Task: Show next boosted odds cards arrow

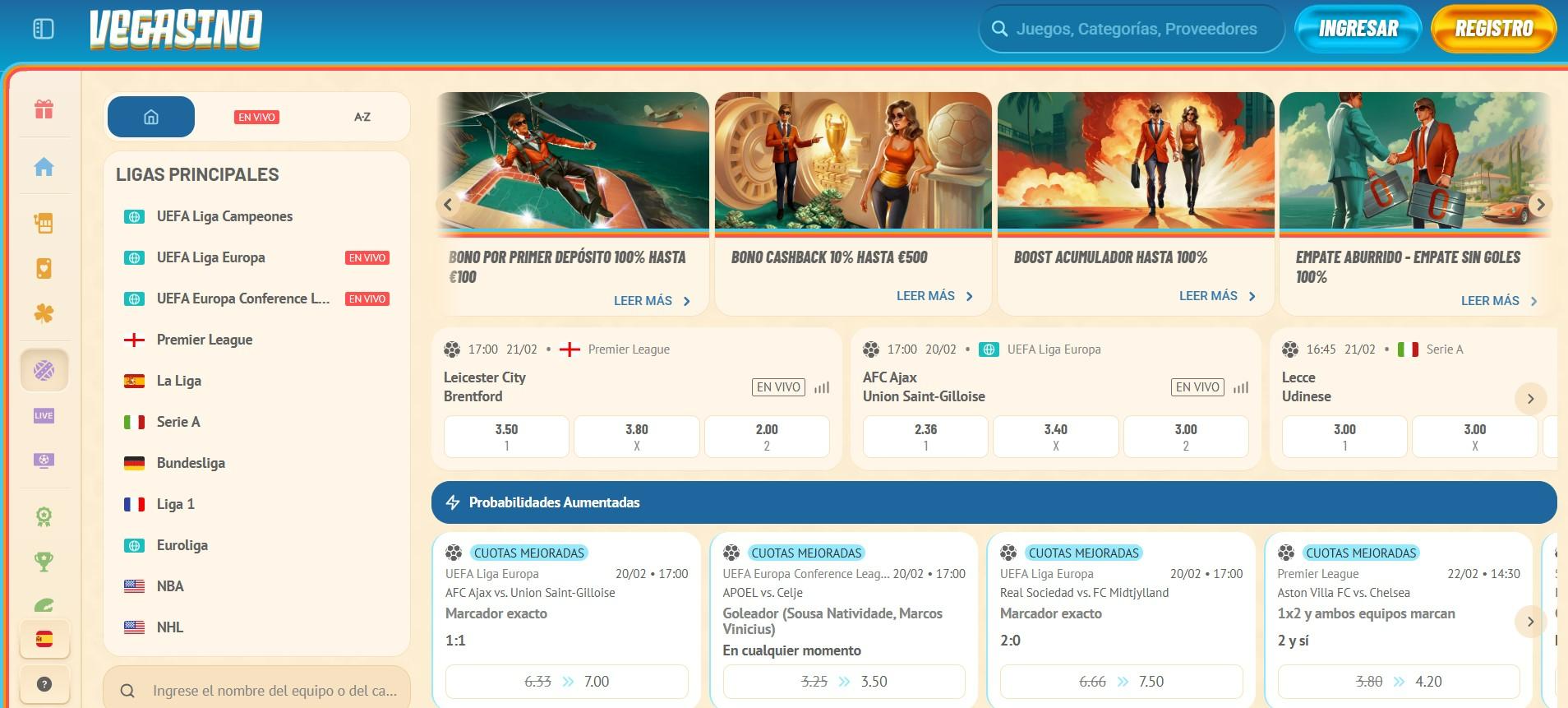Action: pyautogui.click(x=1530, y=622)
